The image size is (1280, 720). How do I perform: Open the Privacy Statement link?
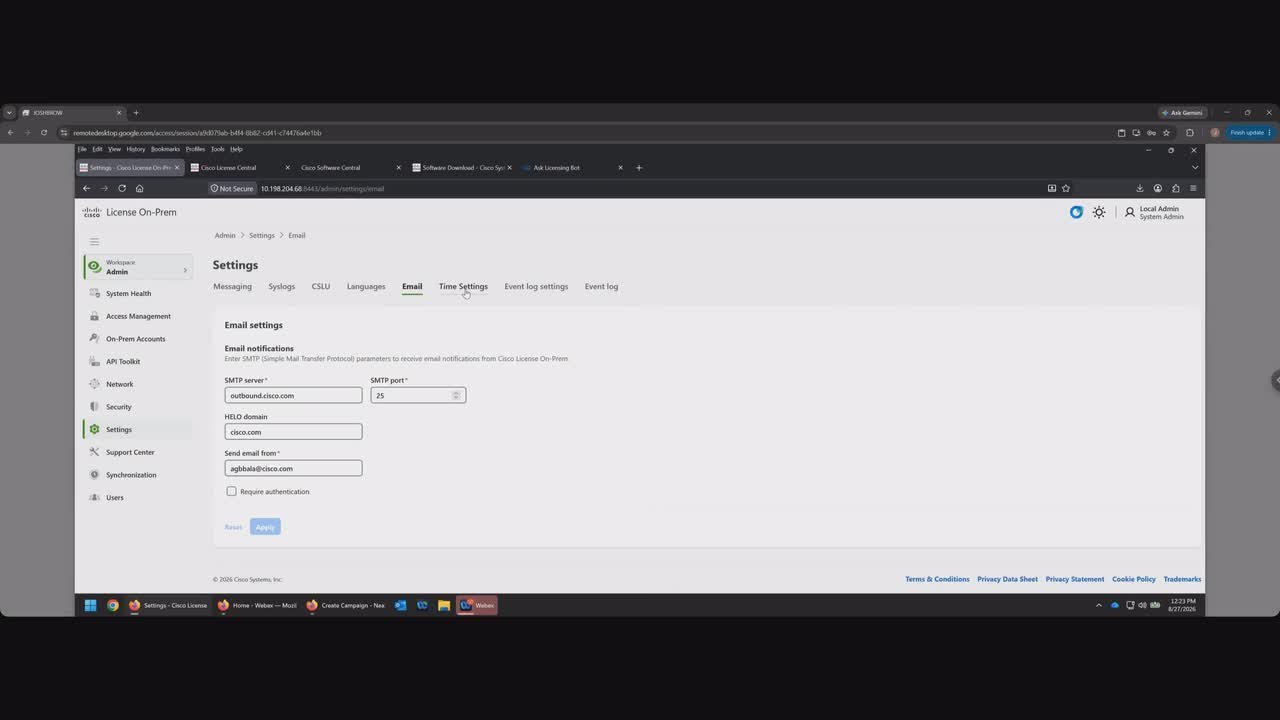tap(1075, 579)
